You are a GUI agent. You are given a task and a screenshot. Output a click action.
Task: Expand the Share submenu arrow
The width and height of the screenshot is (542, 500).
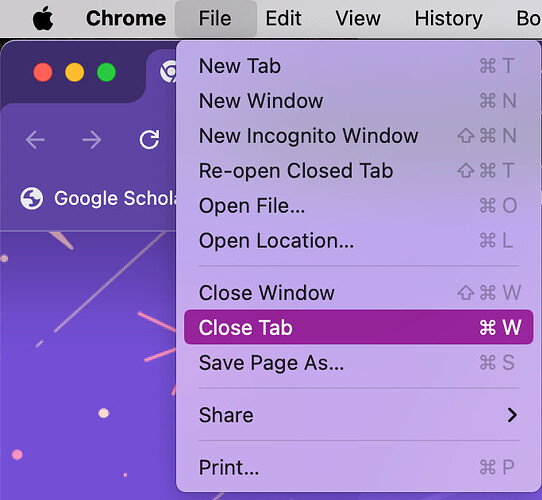[x=512, y=415]
